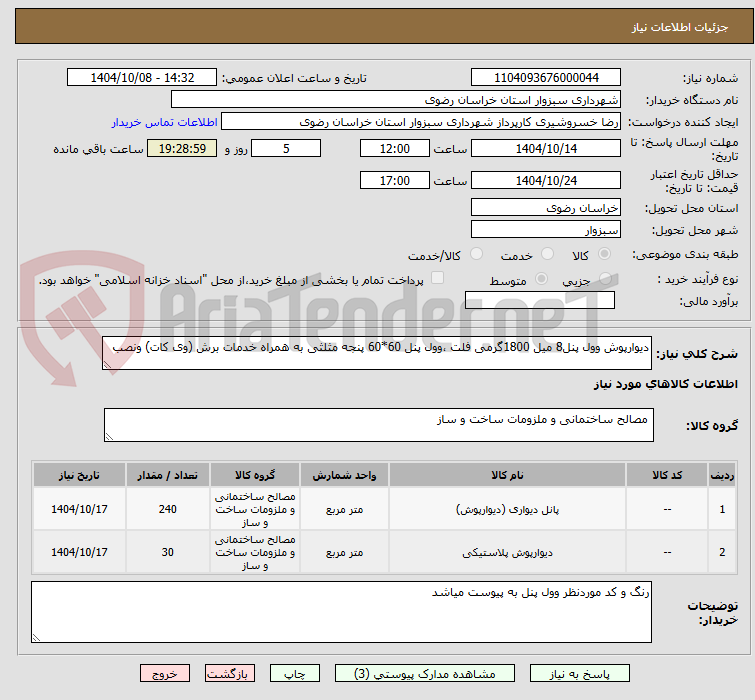Click the دیوارپوش پلاستیکی cell
This screenshot has height=700, width=755.
[x=507, y=552]
